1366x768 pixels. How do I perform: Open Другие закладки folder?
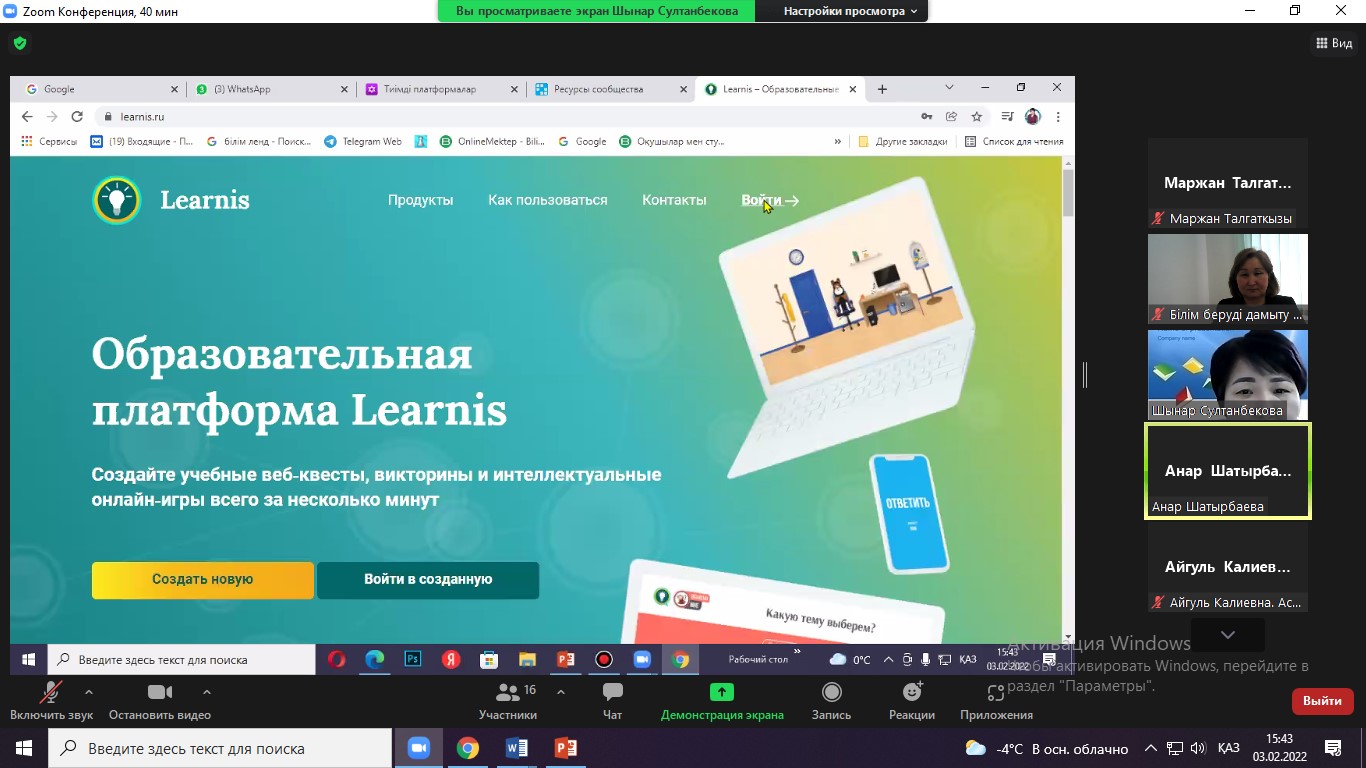[x=903, y=142]
